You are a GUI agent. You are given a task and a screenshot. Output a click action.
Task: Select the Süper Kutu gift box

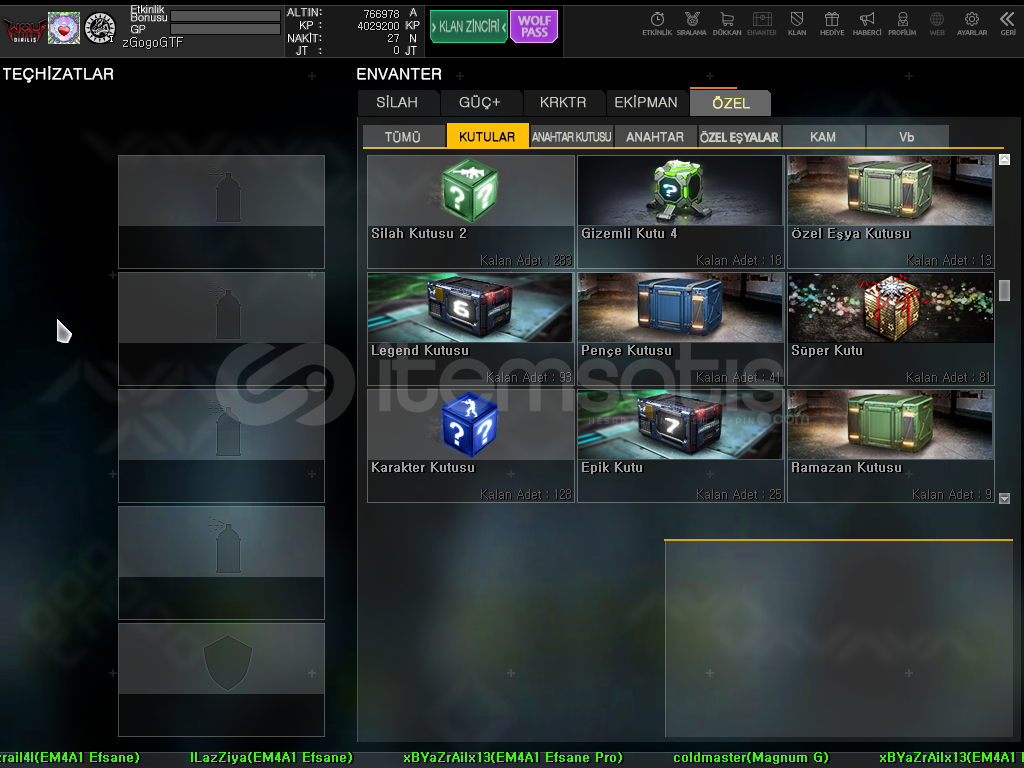point(891,328)
